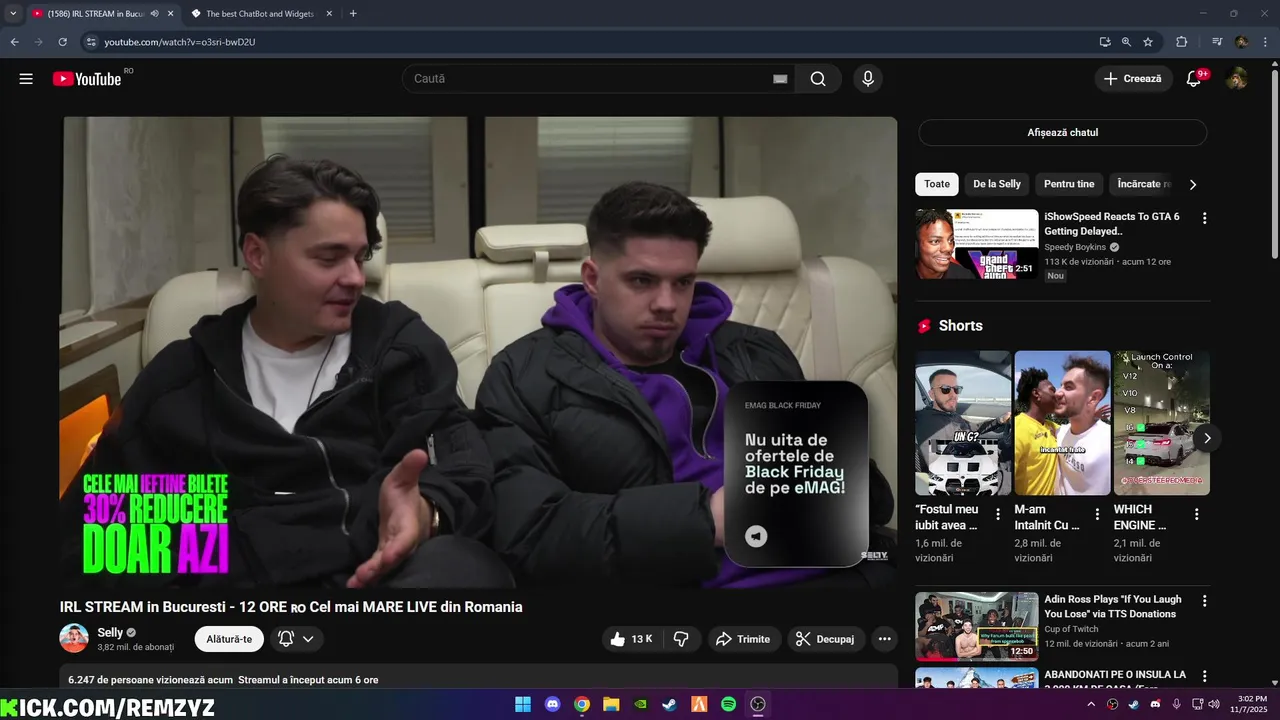
Task: Open Steam from the taskbar
Action: point(669,704)
